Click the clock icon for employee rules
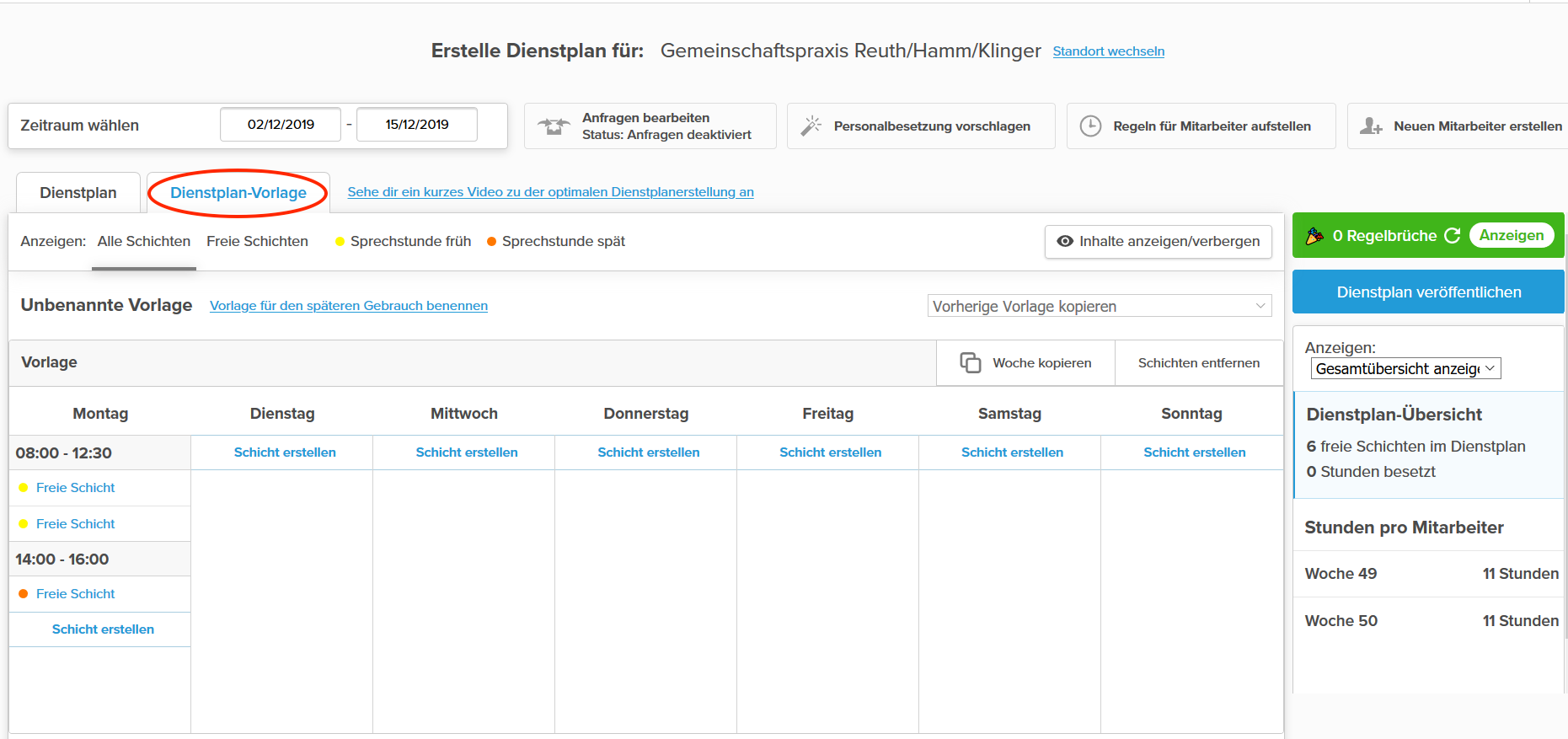The height and width of the screenshot is (739, 1568). [x=1090, y=126]
